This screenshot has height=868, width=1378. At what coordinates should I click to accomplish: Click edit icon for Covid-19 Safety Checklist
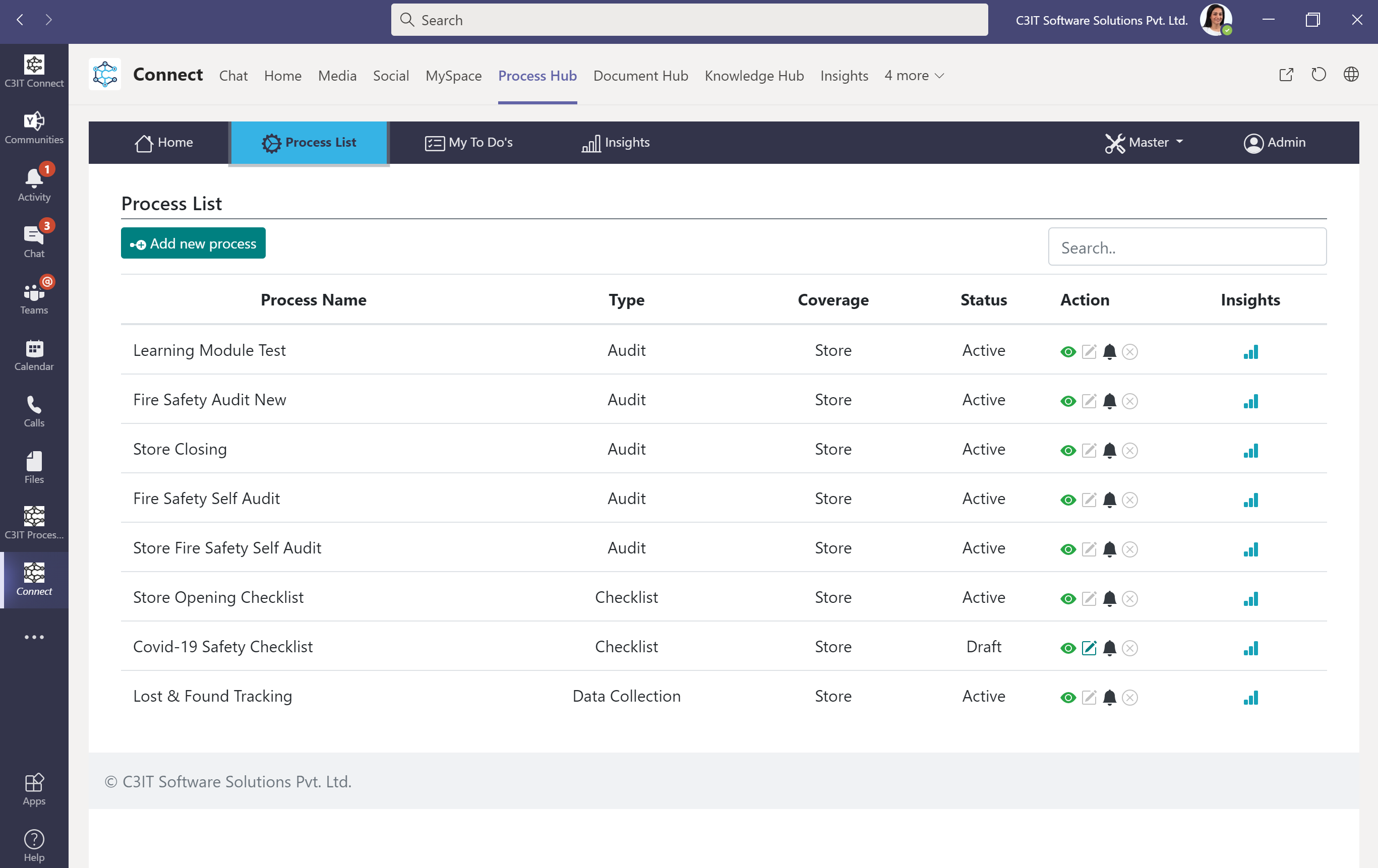1089,648
